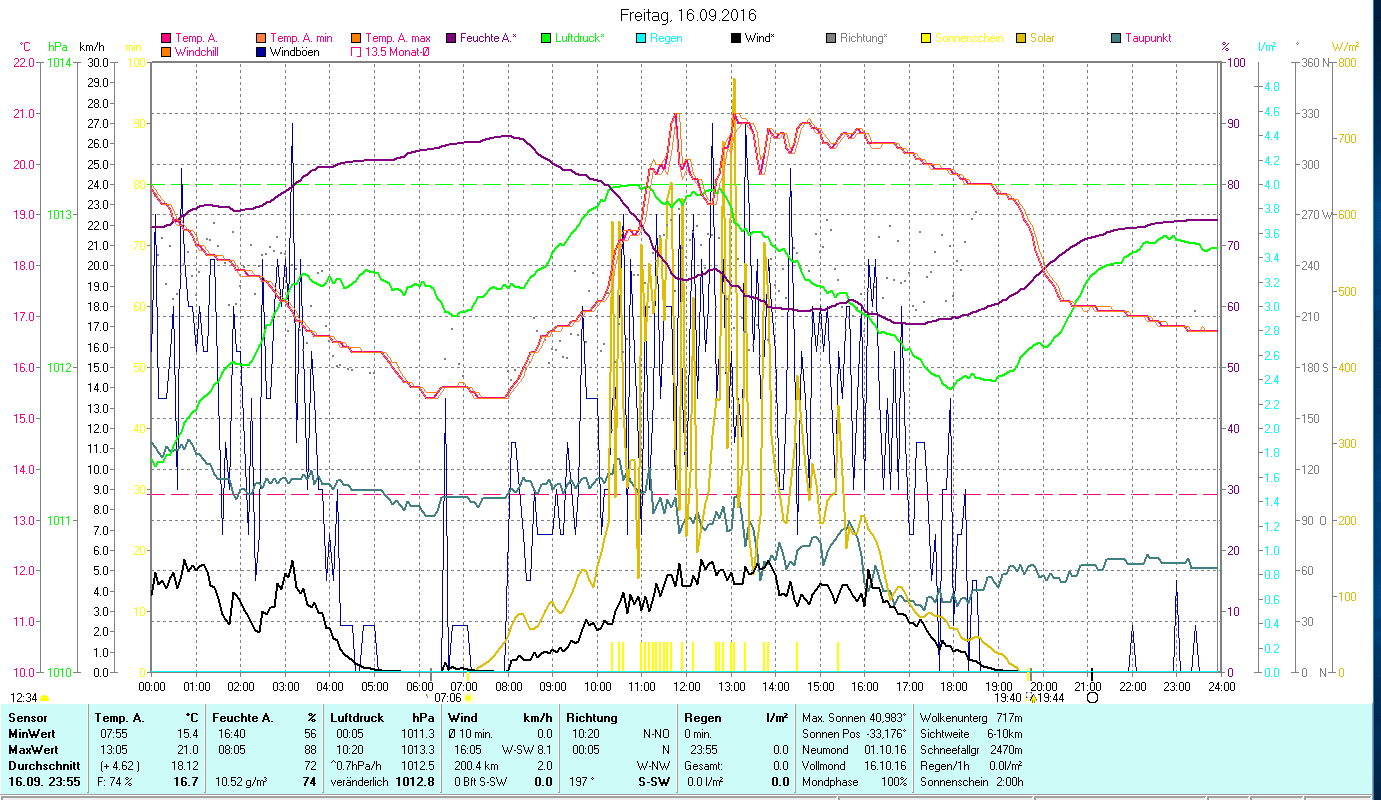The width and height of the screenshot is (1381, 800).
Task: Click the W/m² axis unit label
Action: (x=1345, y=47)
